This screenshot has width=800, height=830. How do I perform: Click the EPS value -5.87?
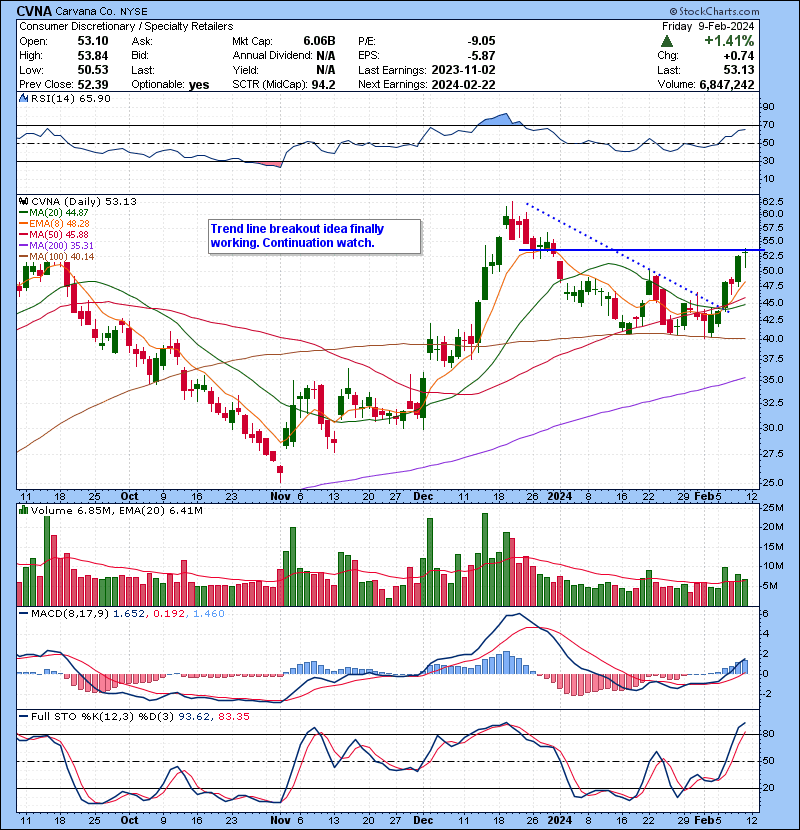pyautogui.click(x=481, y=56)
